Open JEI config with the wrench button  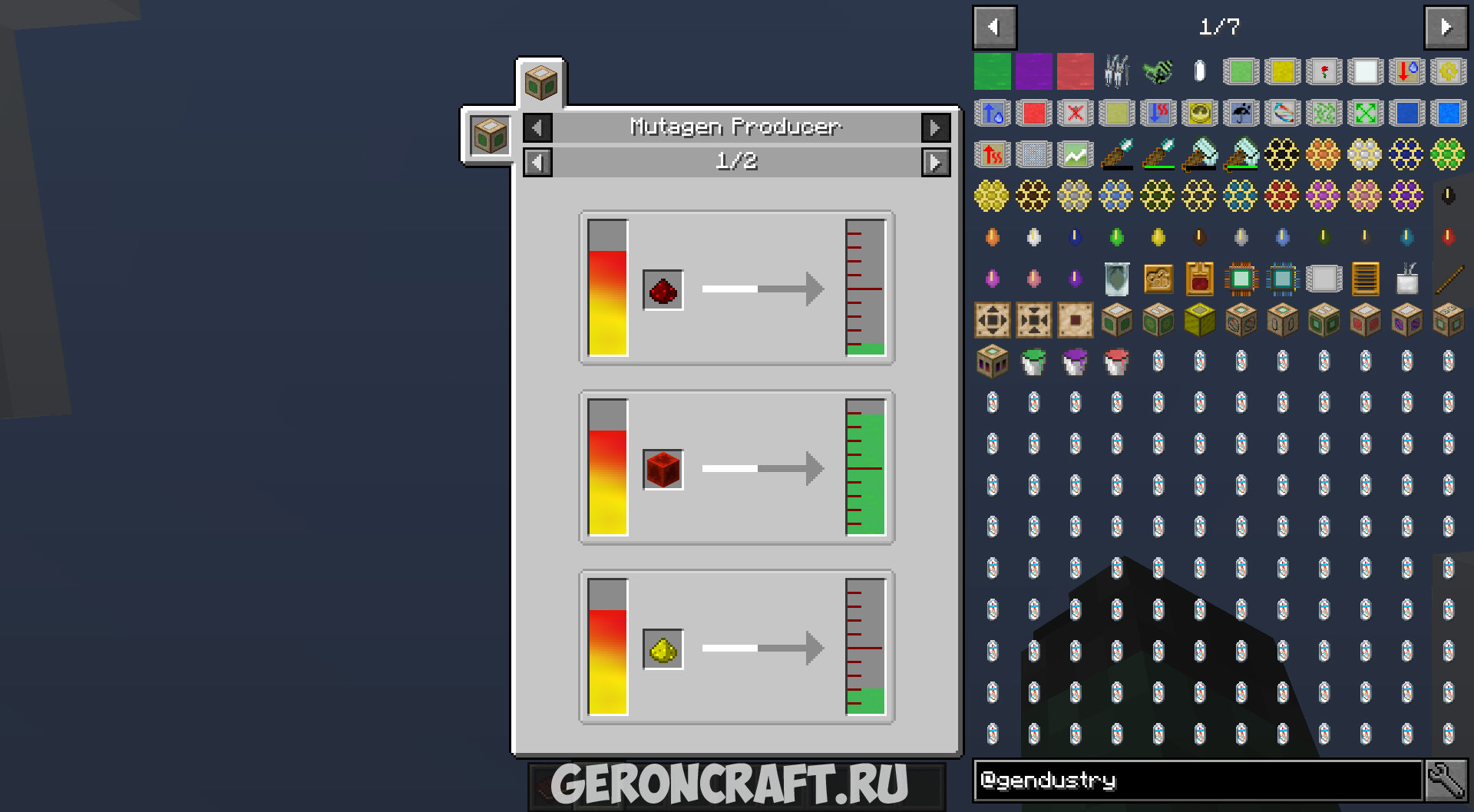(1446, 781)
